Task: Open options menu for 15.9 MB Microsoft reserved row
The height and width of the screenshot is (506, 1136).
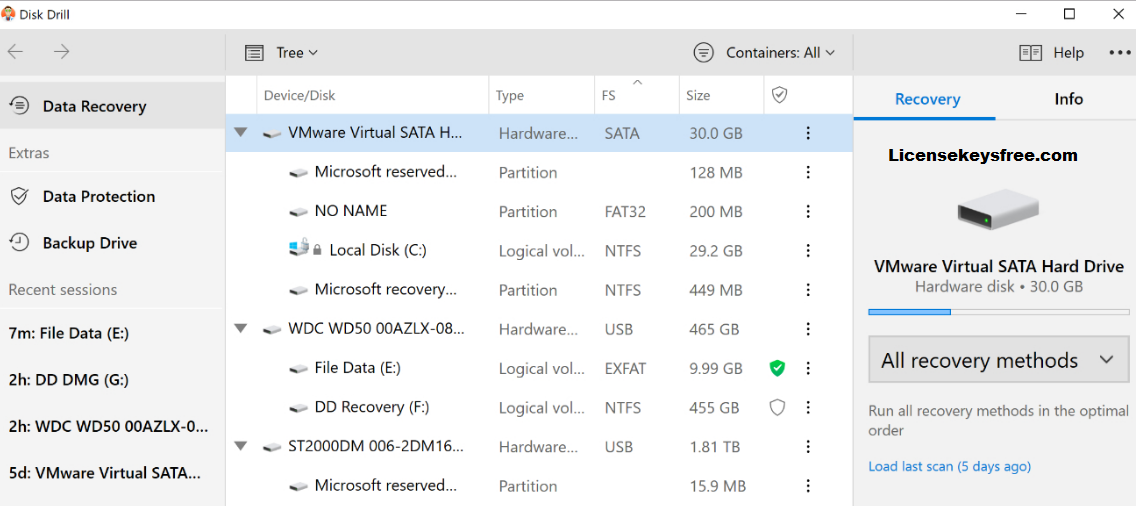Action: click(808, 486)
